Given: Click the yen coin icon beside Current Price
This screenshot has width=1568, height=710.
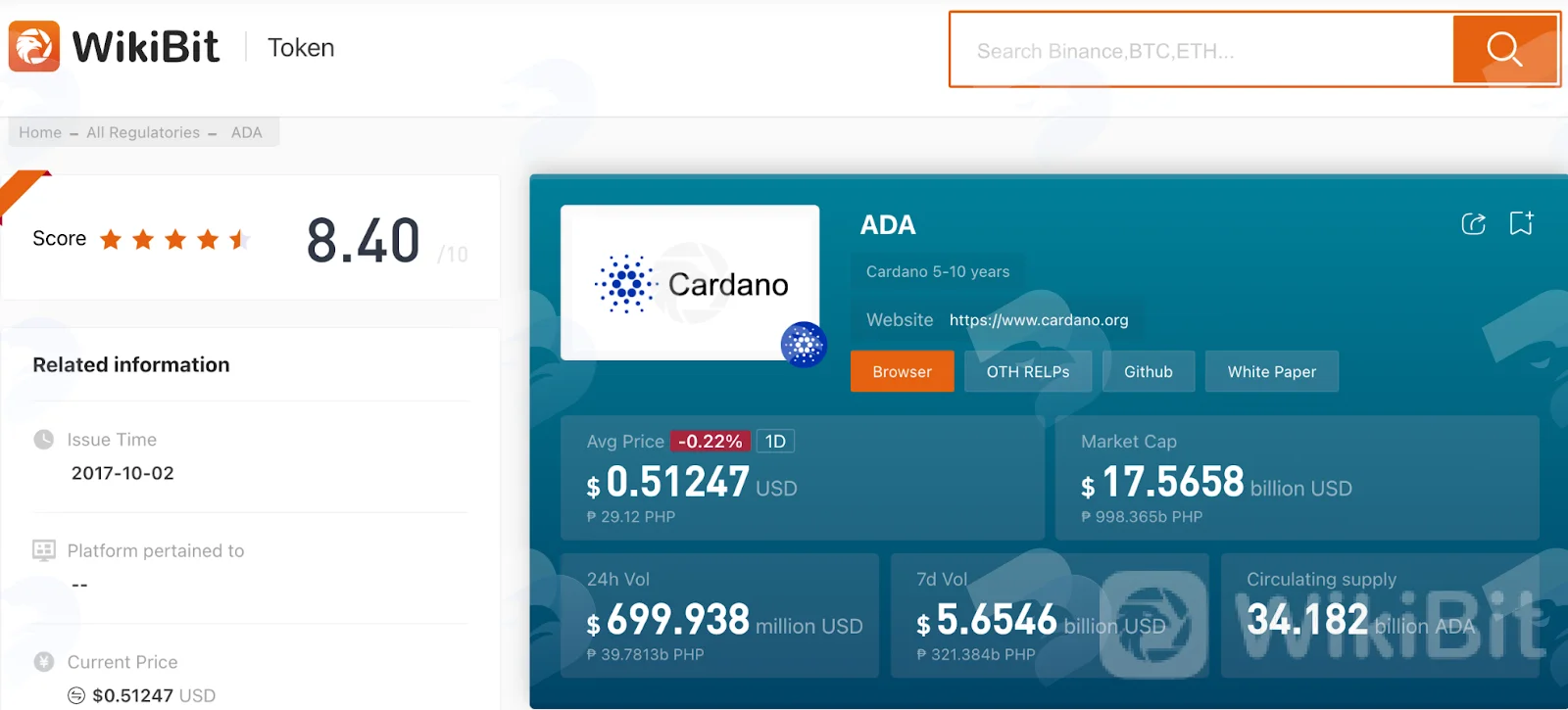Looking at the screenshot, I should (x=44, y=662).
